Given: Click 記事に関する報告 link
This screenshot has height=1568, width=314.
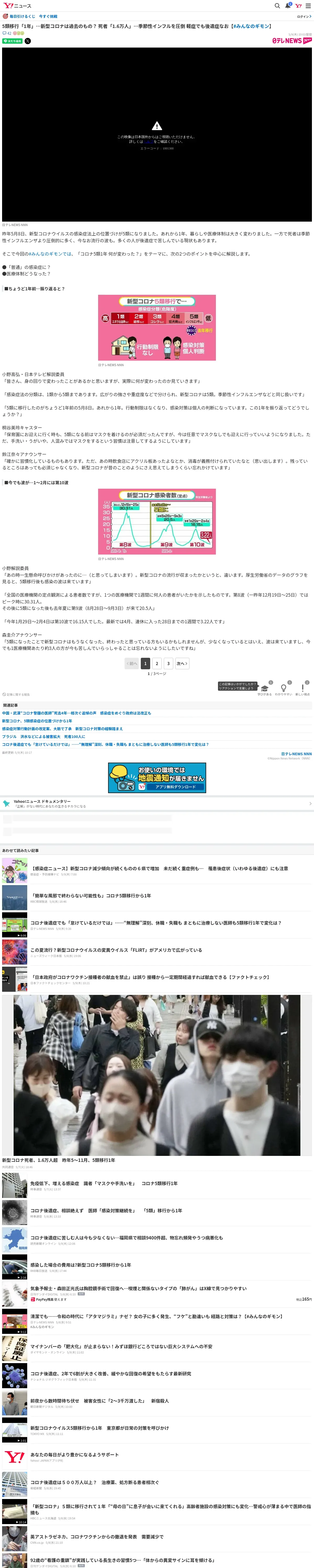Looking at the screenshot, I should pos(16,695).
